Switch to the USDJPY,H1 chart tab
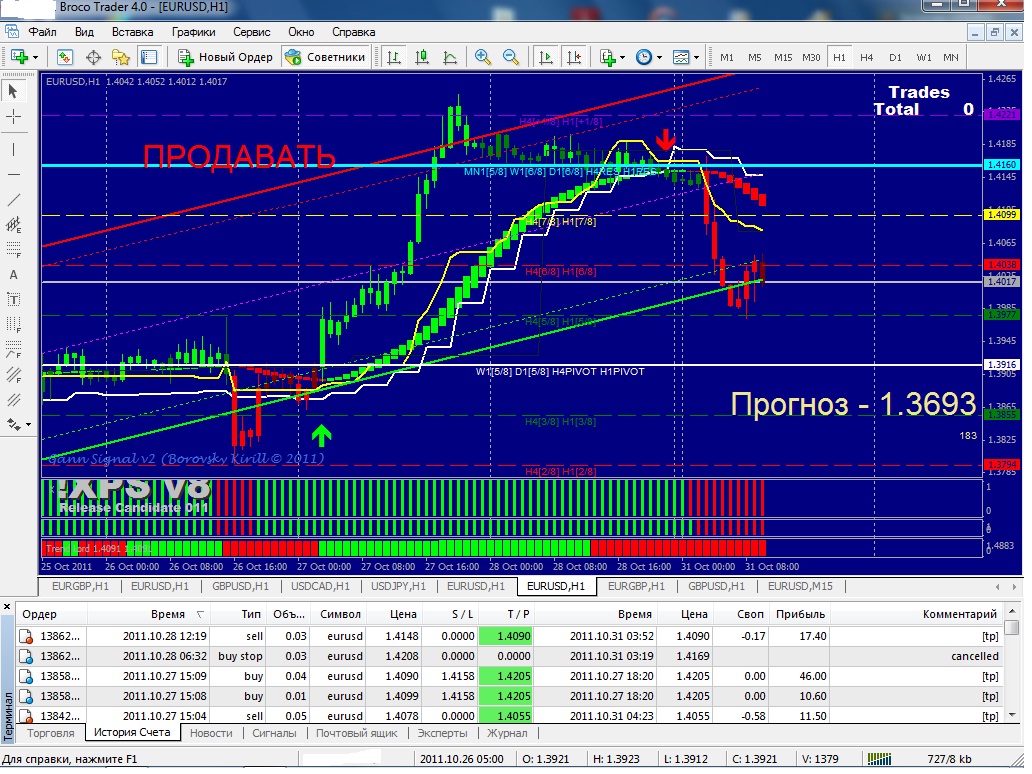 (x=398, y=586)
